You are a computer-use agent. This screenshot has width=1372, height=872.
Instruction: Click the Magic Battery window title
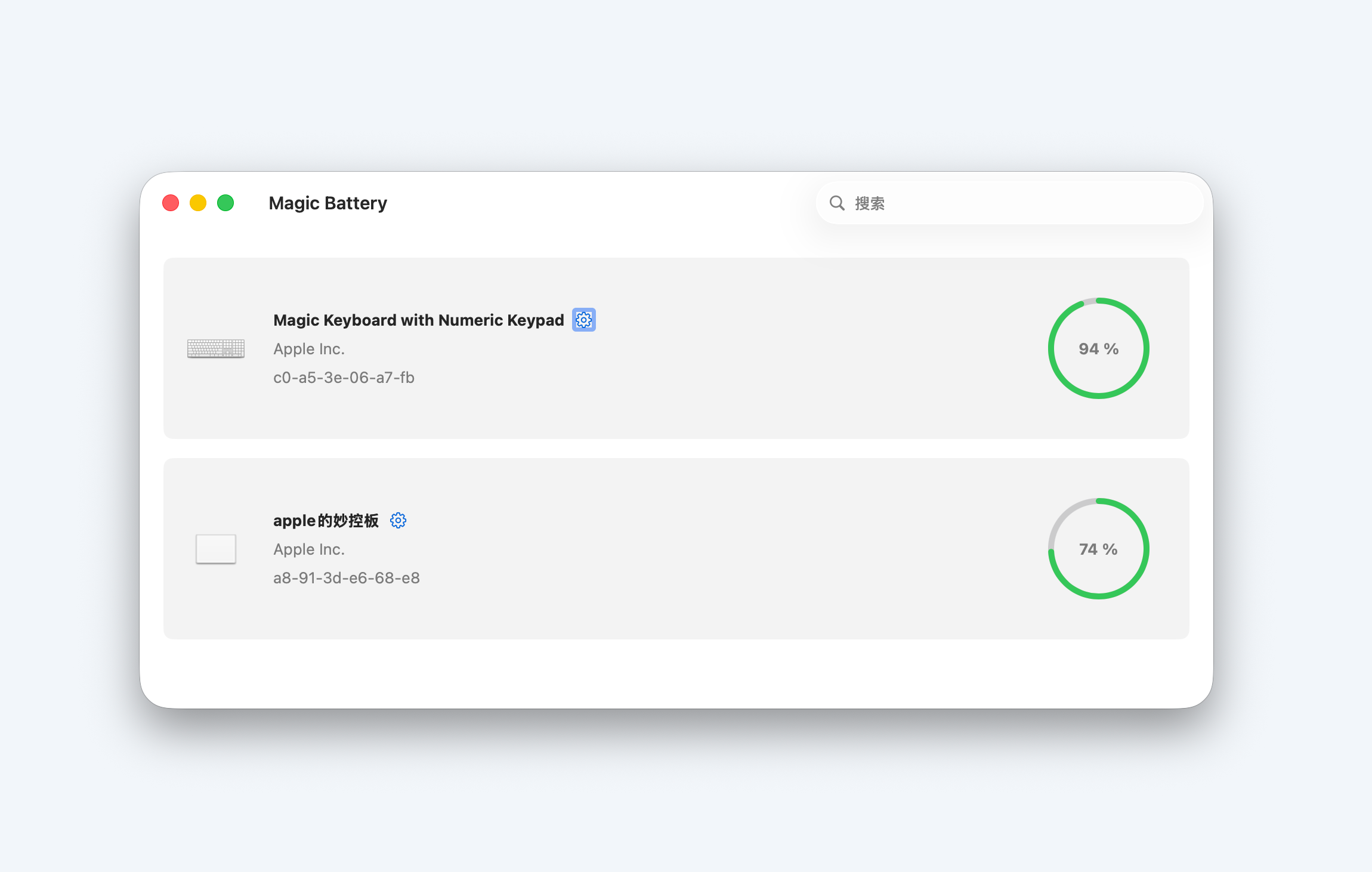327,203
